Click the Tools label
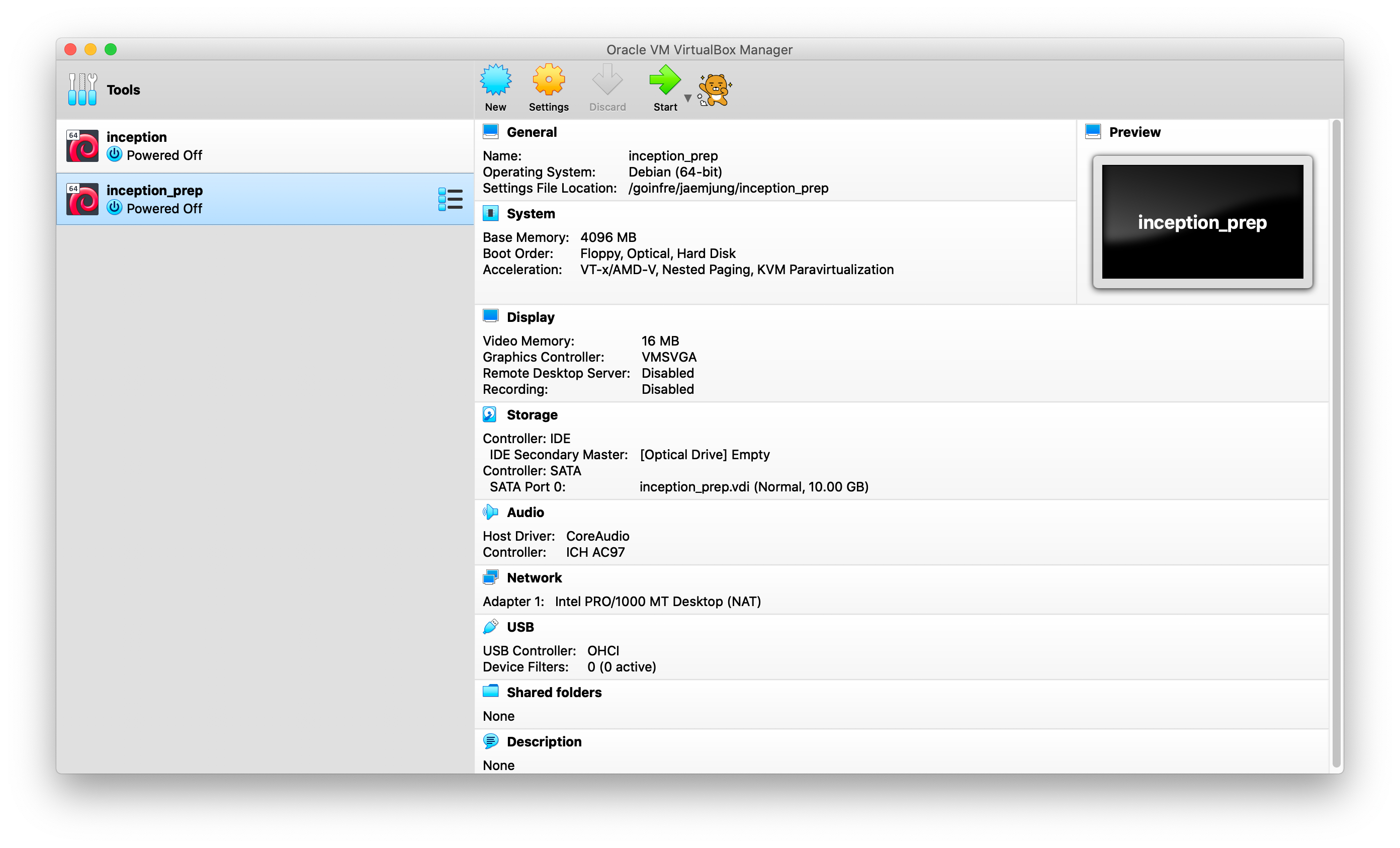 pyautogui.click(x=123, y=90)
